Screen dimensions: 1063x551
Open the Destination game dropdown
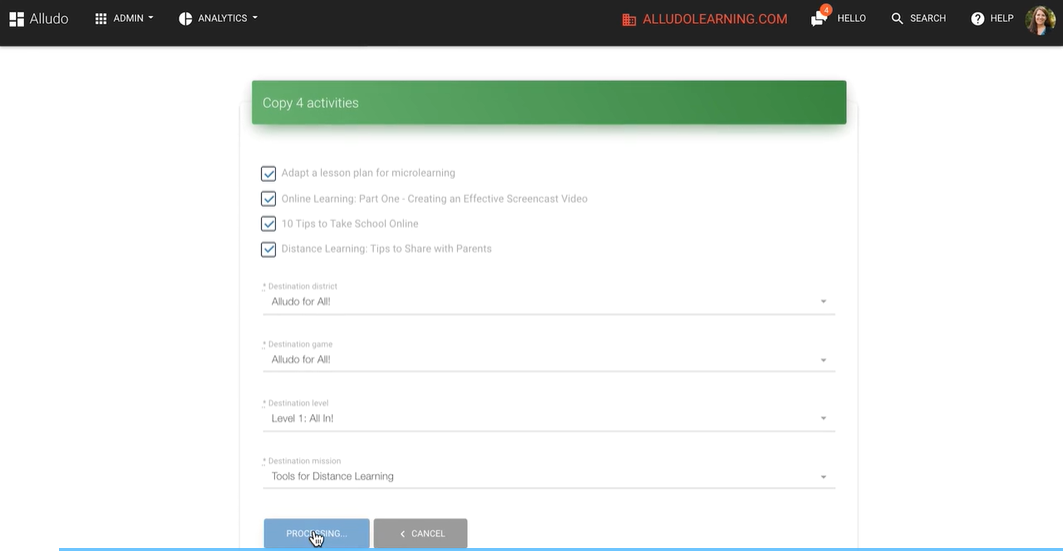pyautogui.click(x=548, y=360)
